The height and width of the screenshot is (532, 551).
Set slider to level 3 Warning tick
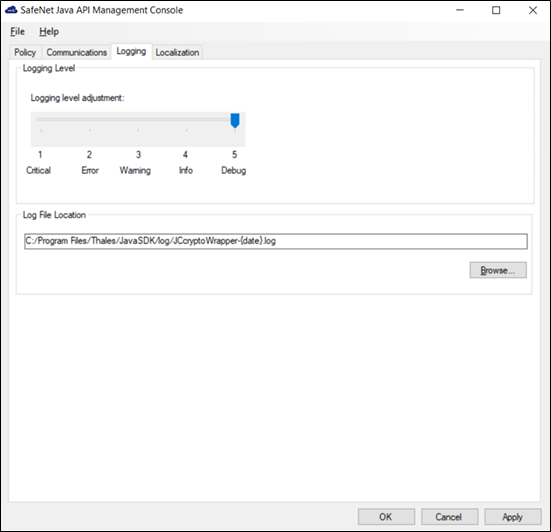[138, 130]
